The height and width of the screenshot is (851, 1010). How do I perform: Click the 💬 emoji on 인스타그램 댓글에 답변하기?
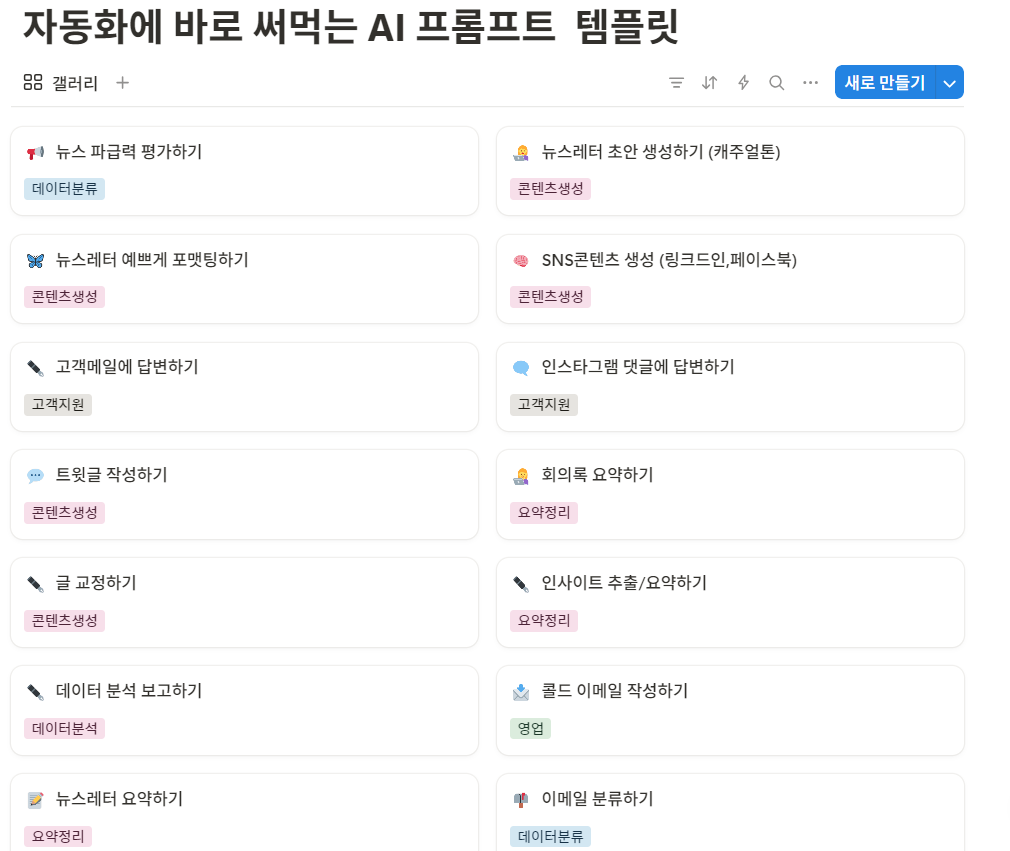coord(523,368)
